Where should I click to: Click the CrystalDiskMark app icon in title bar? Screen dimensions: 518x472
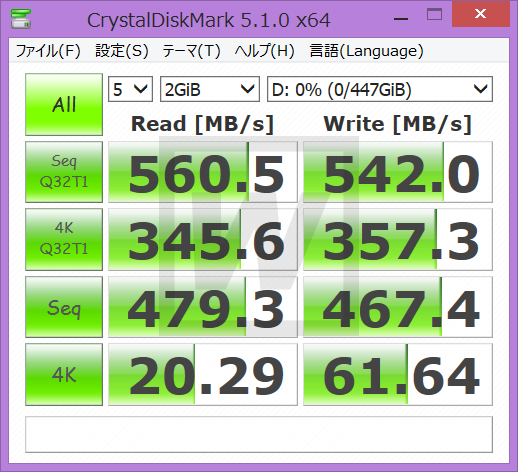coord(21,19)
